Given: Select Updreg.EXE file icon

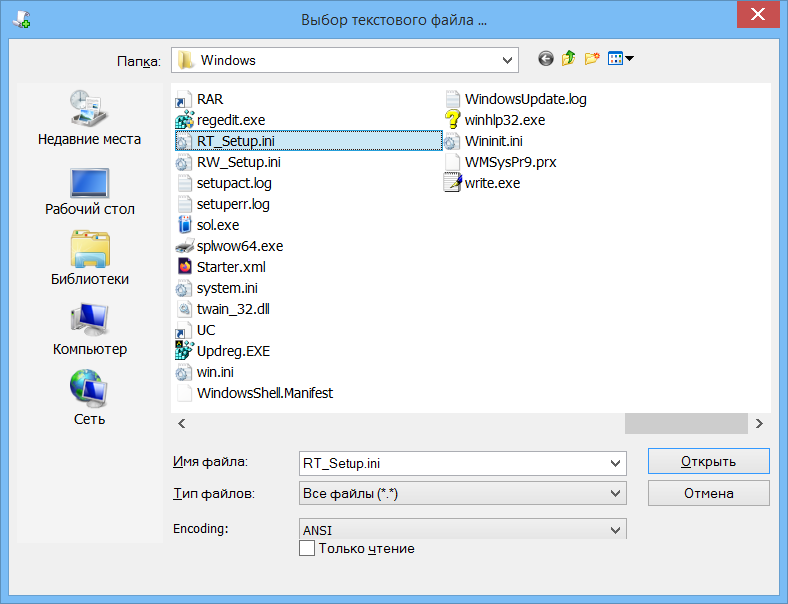Looking at the screenshot, I should 184,351.
